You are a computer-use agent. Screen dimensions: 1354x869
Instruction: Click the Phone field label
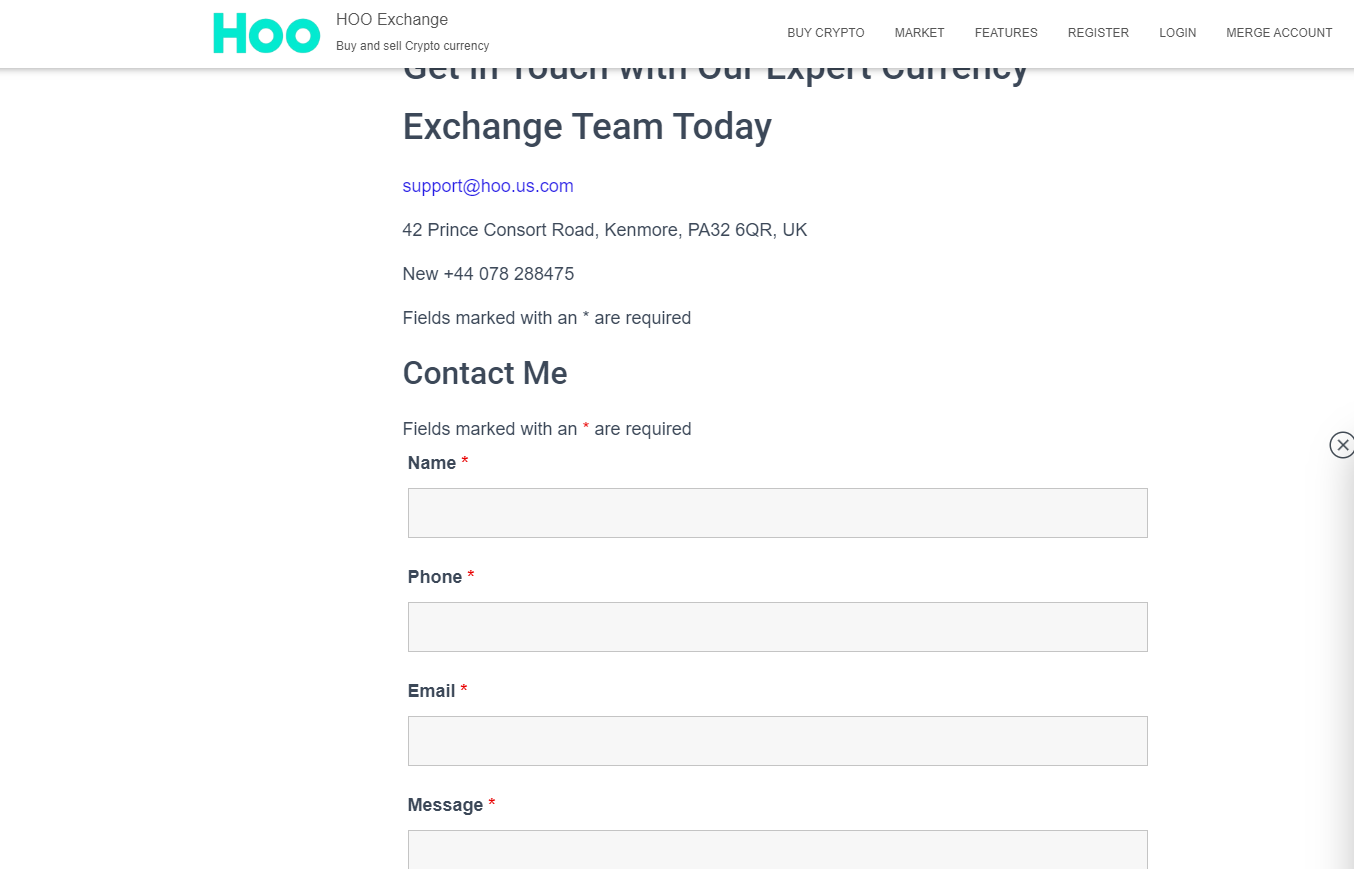[435, 577]
